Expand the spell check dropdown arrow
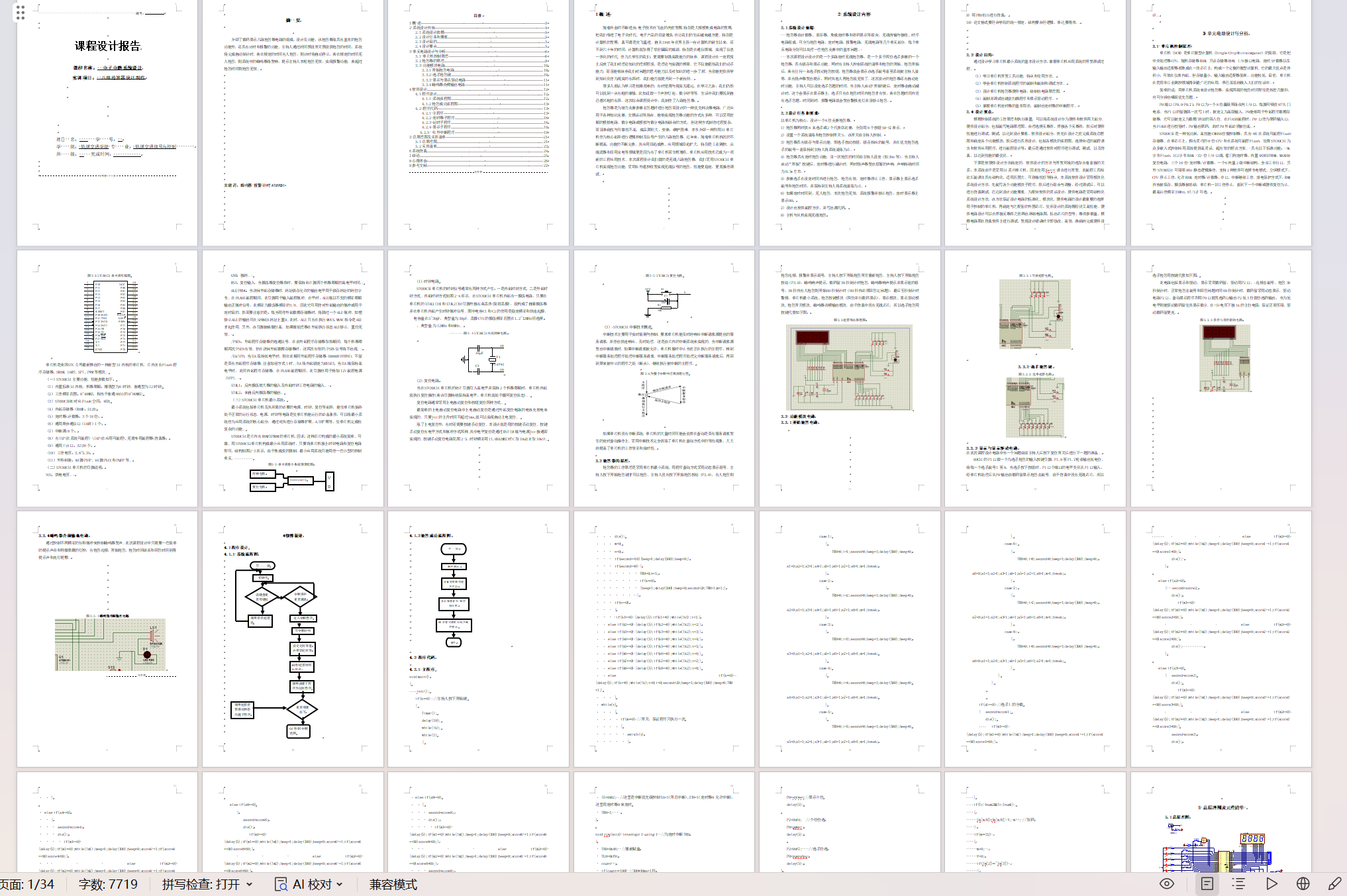The width and height of the screenshot is (1347, 896). (250, 884)
